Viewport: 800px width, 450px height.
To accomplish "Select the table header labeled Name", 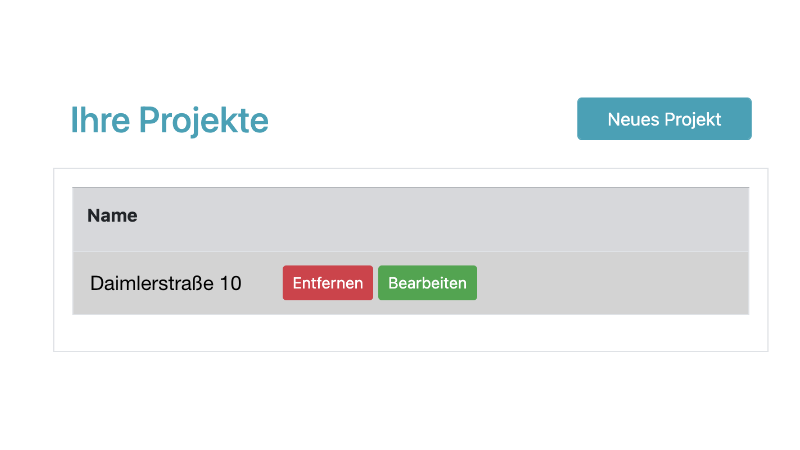I will tap(112, 216).
